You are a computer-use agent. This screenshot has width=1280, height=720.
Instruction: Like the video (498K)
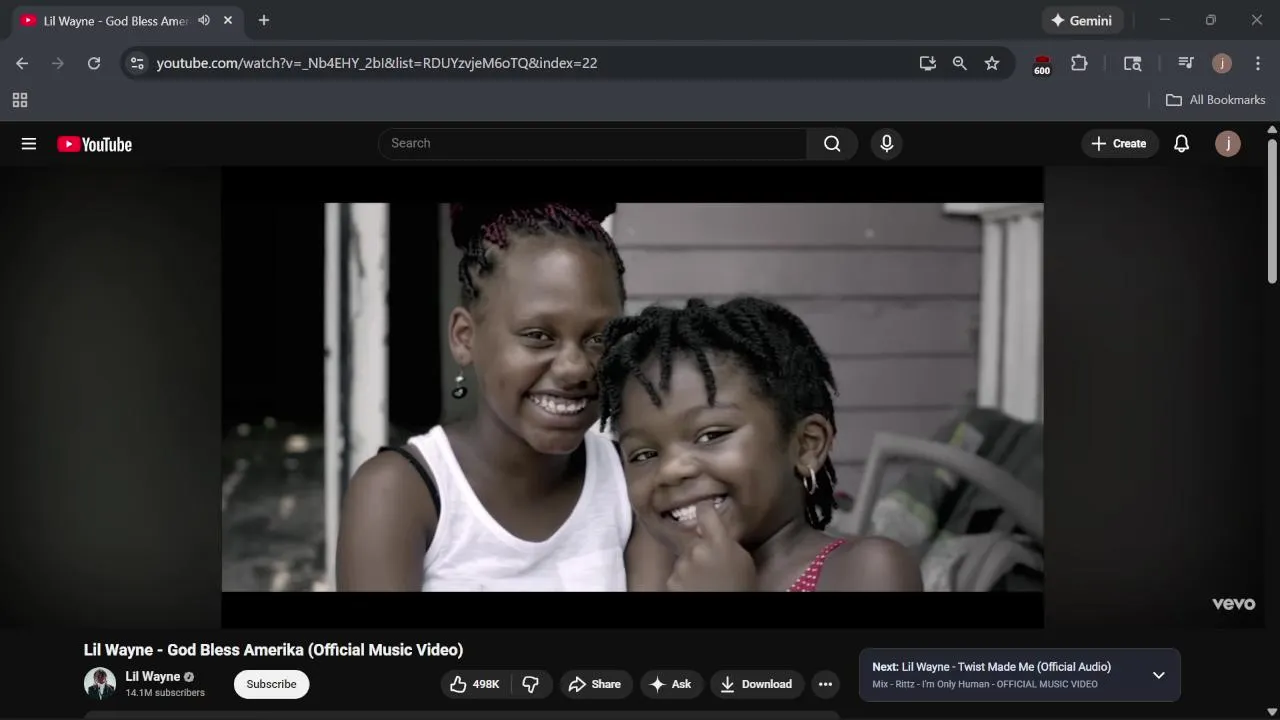coord(476,684)
